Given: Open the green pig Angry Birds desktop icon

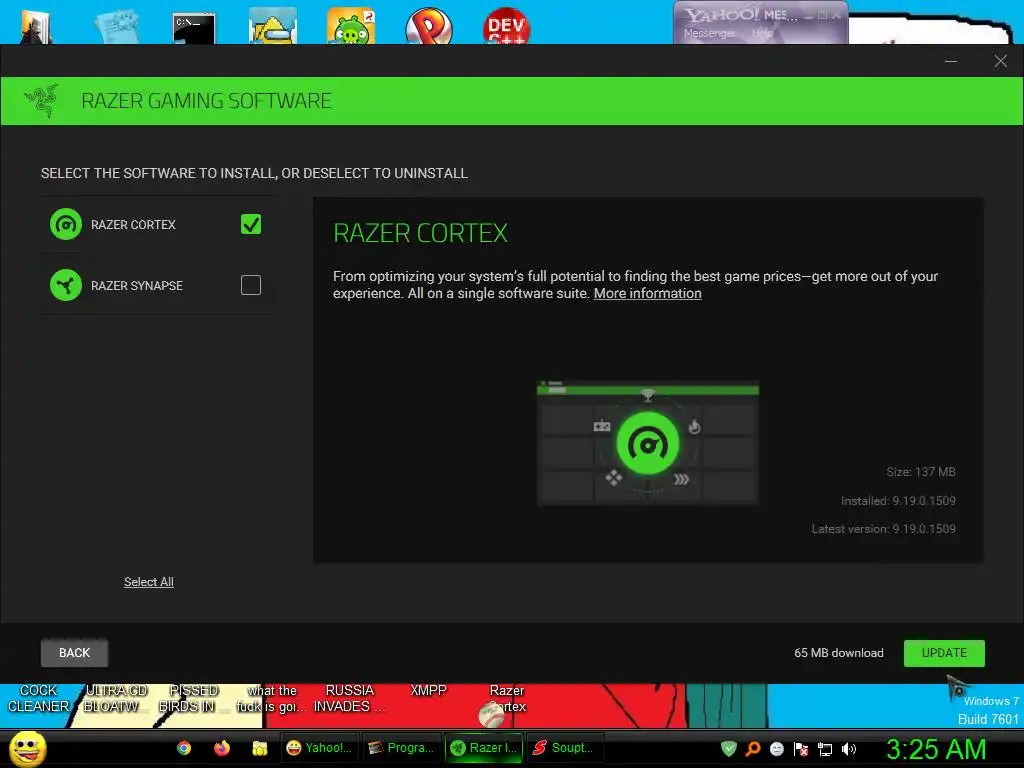Looking at the screenshot, I should (x=351, y=27).
